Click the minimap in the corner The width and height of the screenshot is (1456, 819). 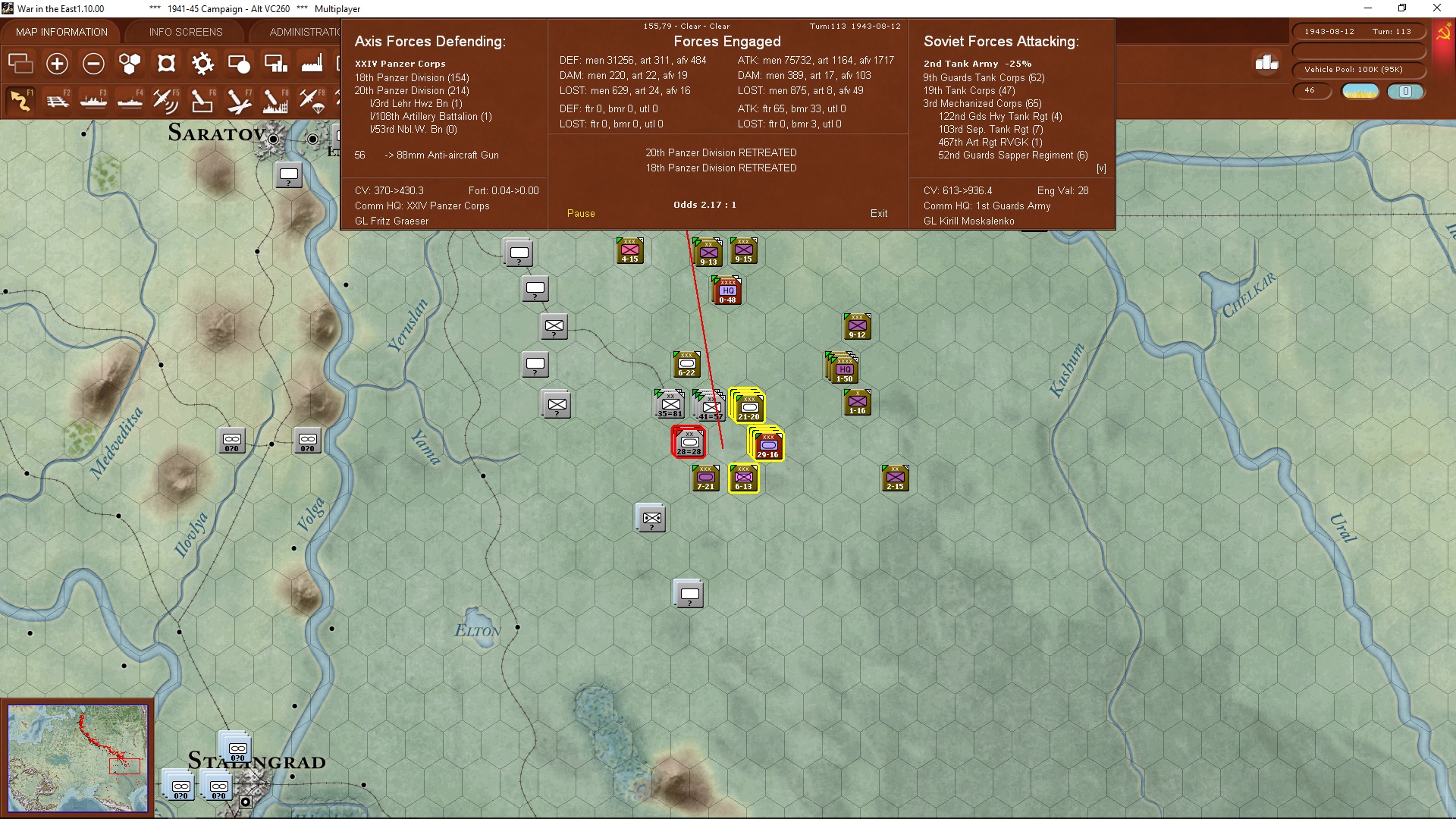click(77, 758)
